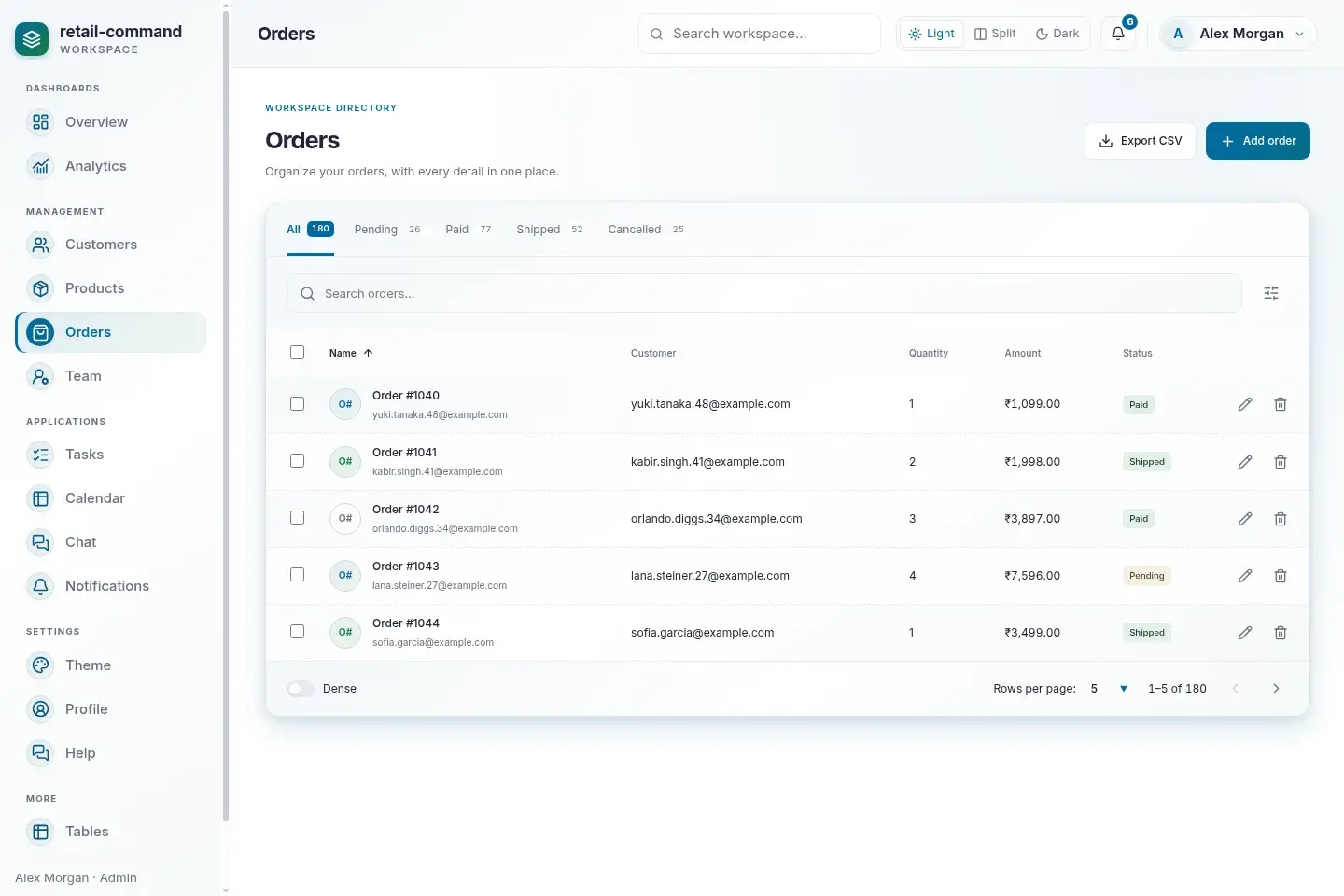This screenshot has height=896, width=1344.
Task: Open Chat icon in sidebar
Action: click(x=40, y=542)
